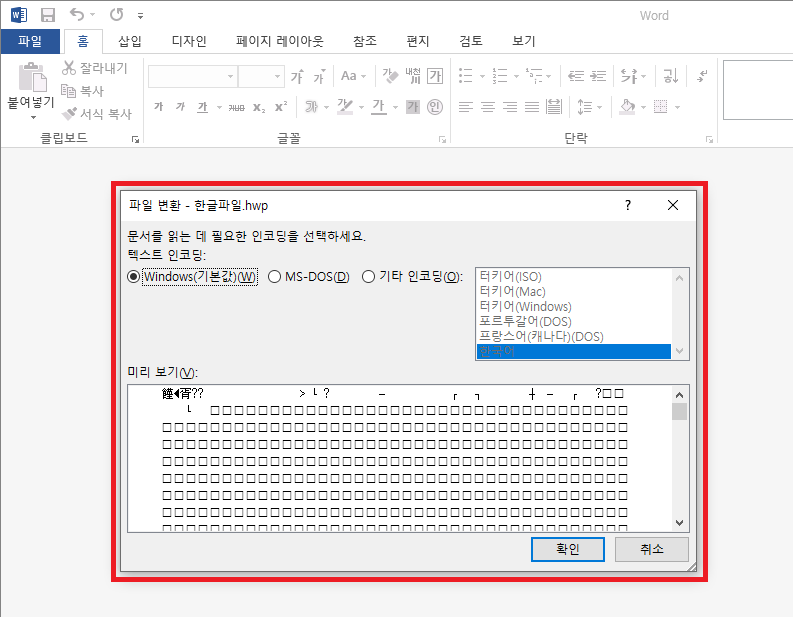Open the 파일 (File) tab
The width and height of the screenshot is (793, 617).
30,41
